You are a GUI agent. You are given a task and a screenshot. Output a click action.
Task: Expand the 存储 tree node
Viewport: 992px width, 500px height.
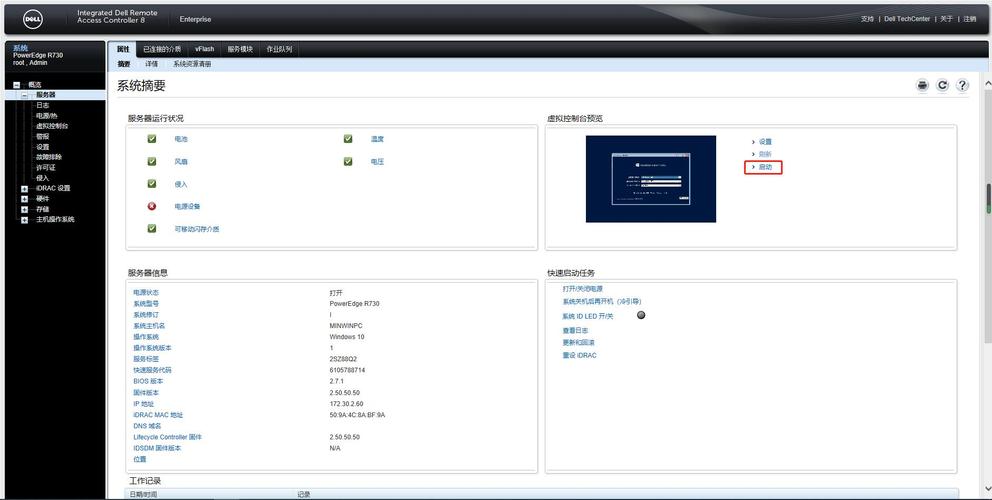(x=25, y=209)
